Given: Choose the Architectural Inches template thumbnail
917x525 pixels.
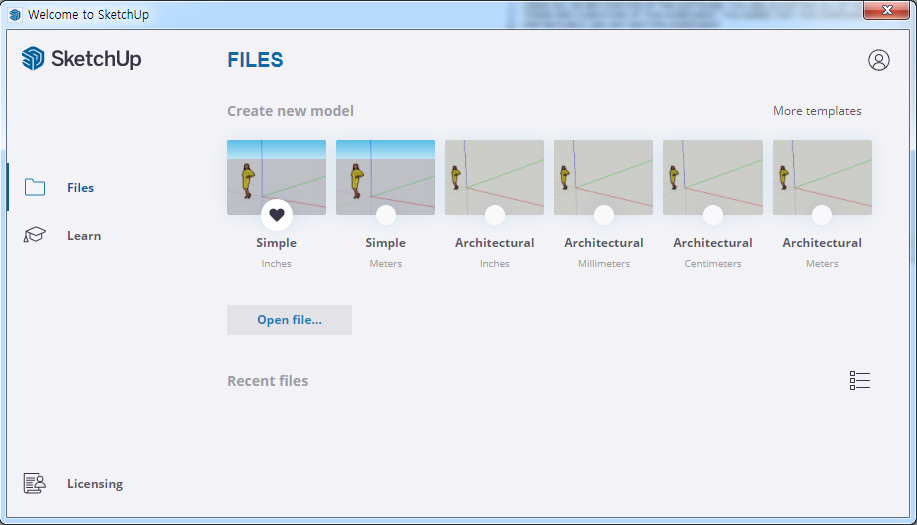Looking at the screenshot, I should coord(495,177).
